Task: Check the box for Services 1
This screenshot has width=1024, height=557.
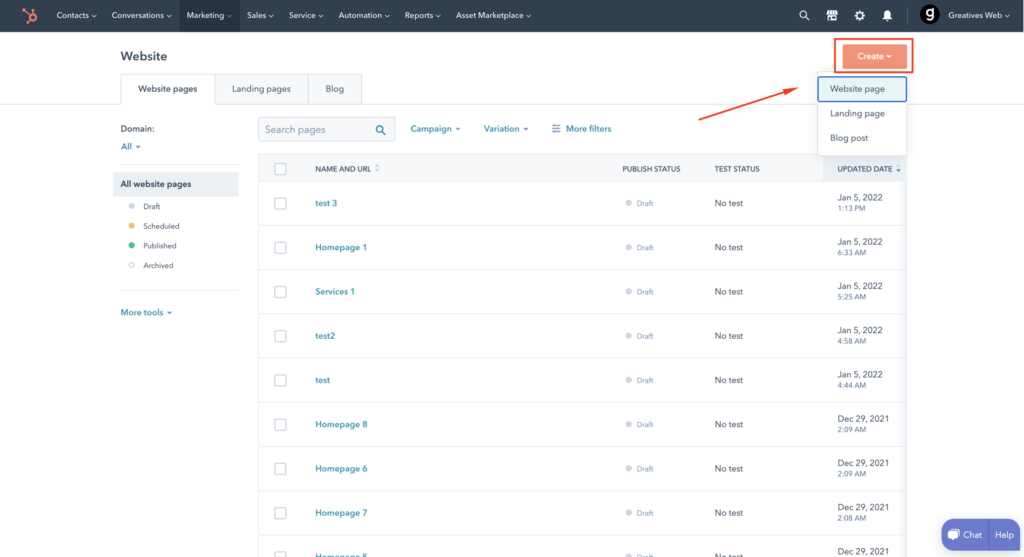Action: pyautogui.click(x=280, y=292)
